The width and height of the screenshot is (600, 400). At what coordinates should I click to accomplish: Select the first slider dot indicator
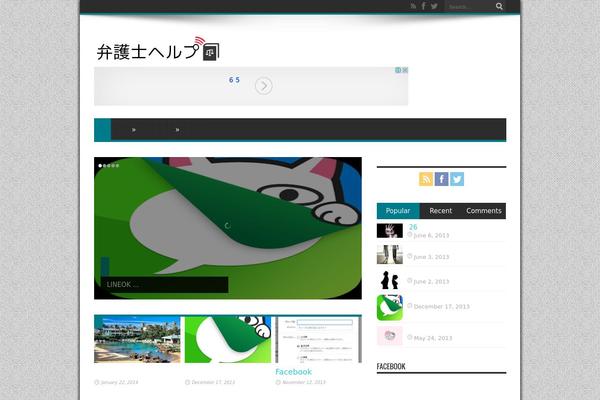point(100,166)
